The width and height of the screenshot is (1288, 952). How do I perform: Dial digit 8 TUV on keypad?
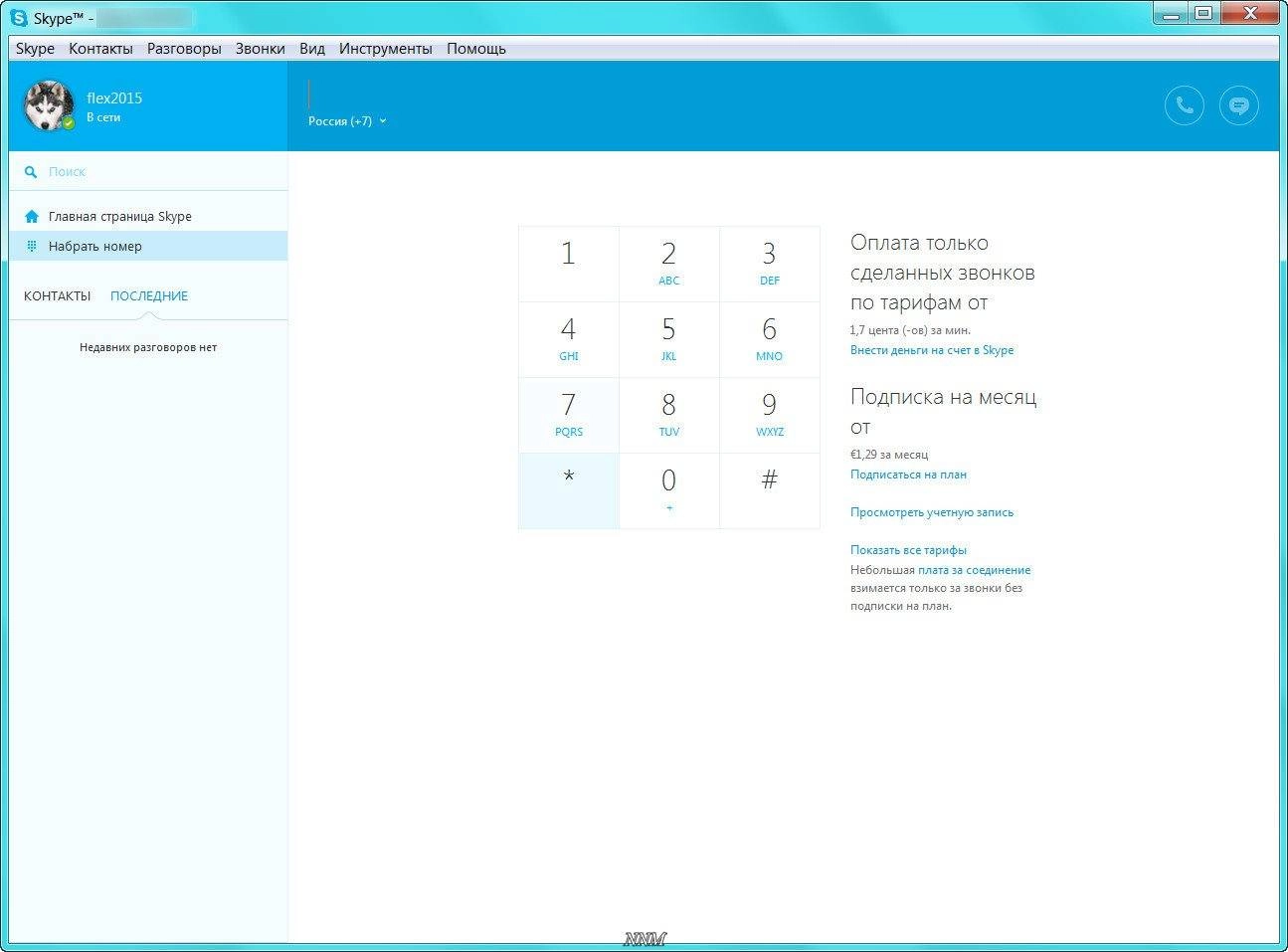point(668,415)
